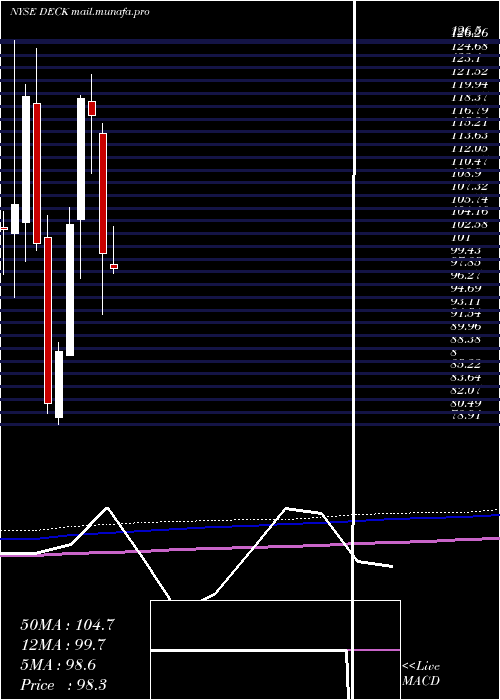
Task: Click the 78.91 price axis label
Action: [467, 417]
